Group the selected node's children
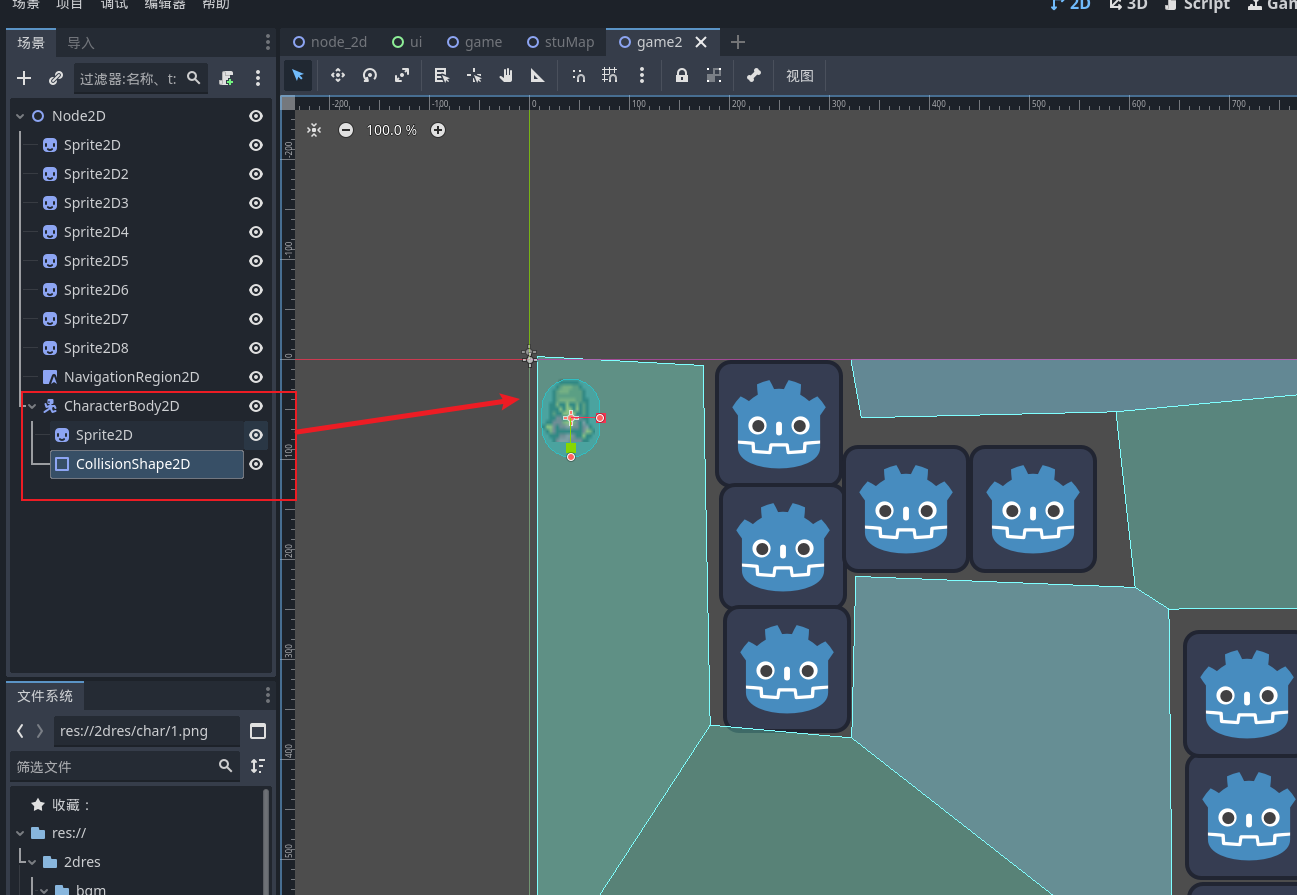 (x=714, y=75)
